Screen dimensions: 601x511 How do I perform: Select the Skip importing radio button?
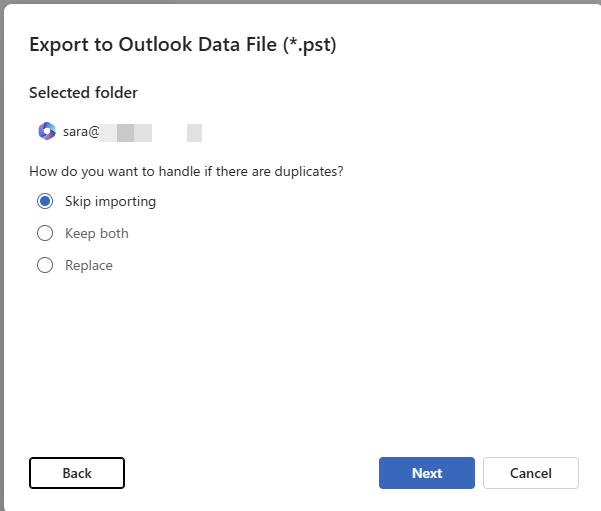(x=45, y=201)
